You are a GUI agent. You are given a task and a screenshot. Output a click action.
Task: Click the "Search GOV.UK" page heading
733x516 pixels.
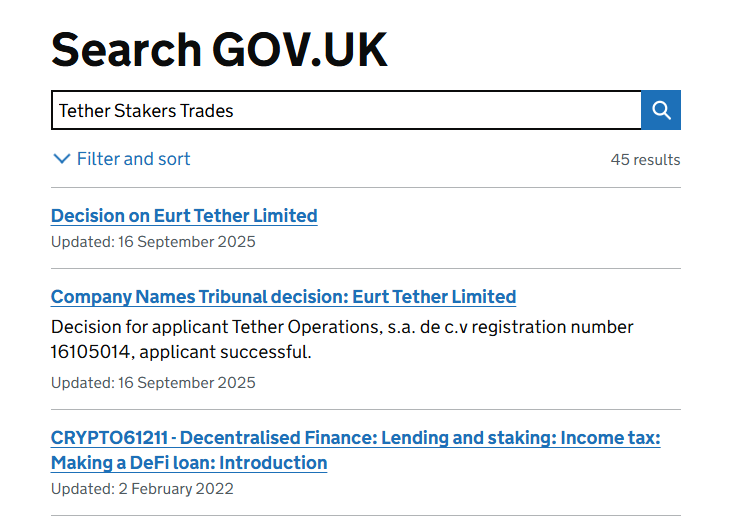219,49
